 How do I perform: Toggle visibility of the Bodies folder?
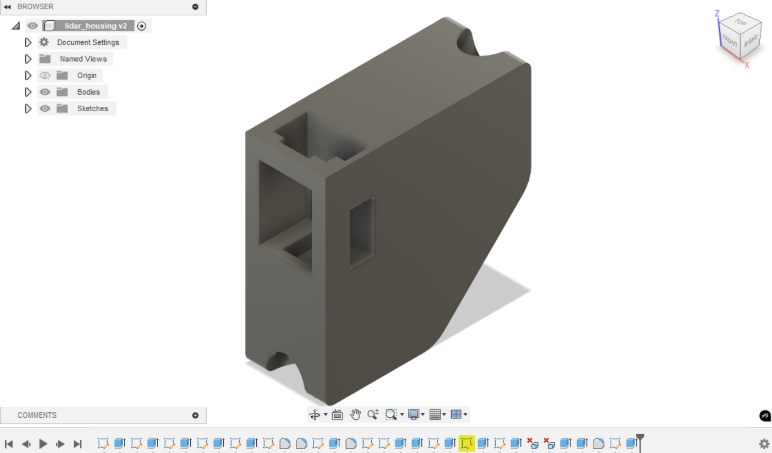coord(45,92)
